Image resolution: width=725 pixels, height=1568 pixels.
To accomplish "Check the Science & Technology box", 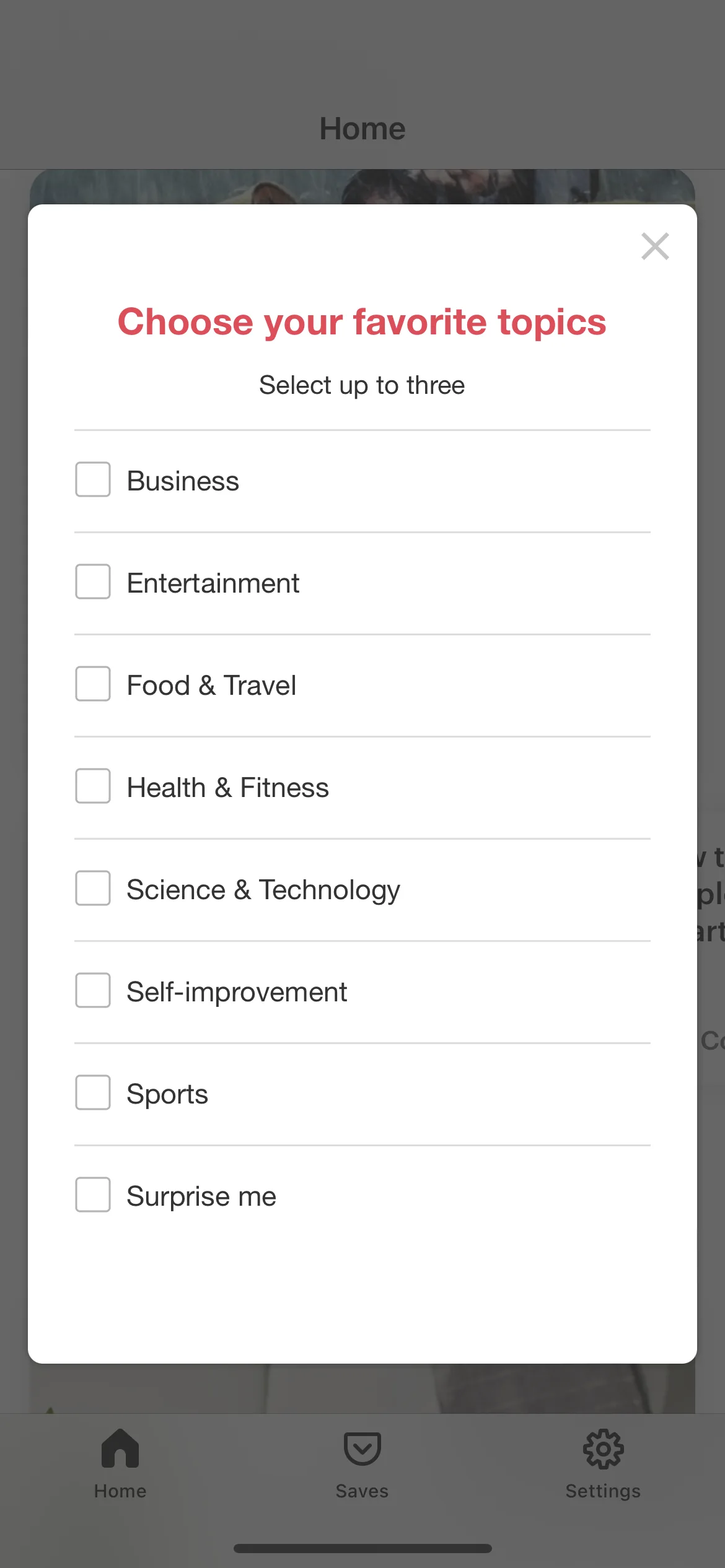I will pyautogui.click(x=93, y=888).
